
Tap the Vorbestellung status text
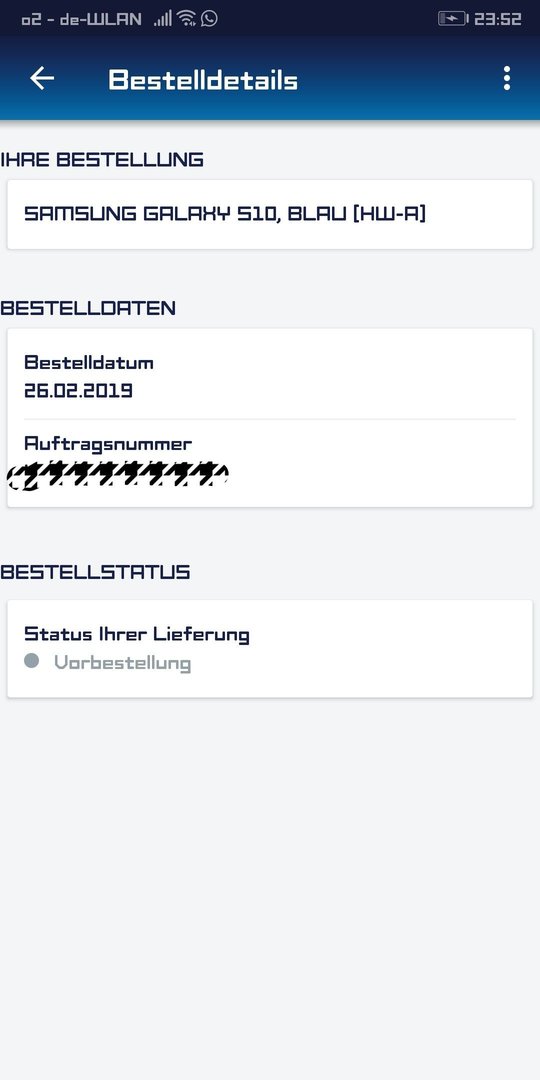click(x=123, y=663)
